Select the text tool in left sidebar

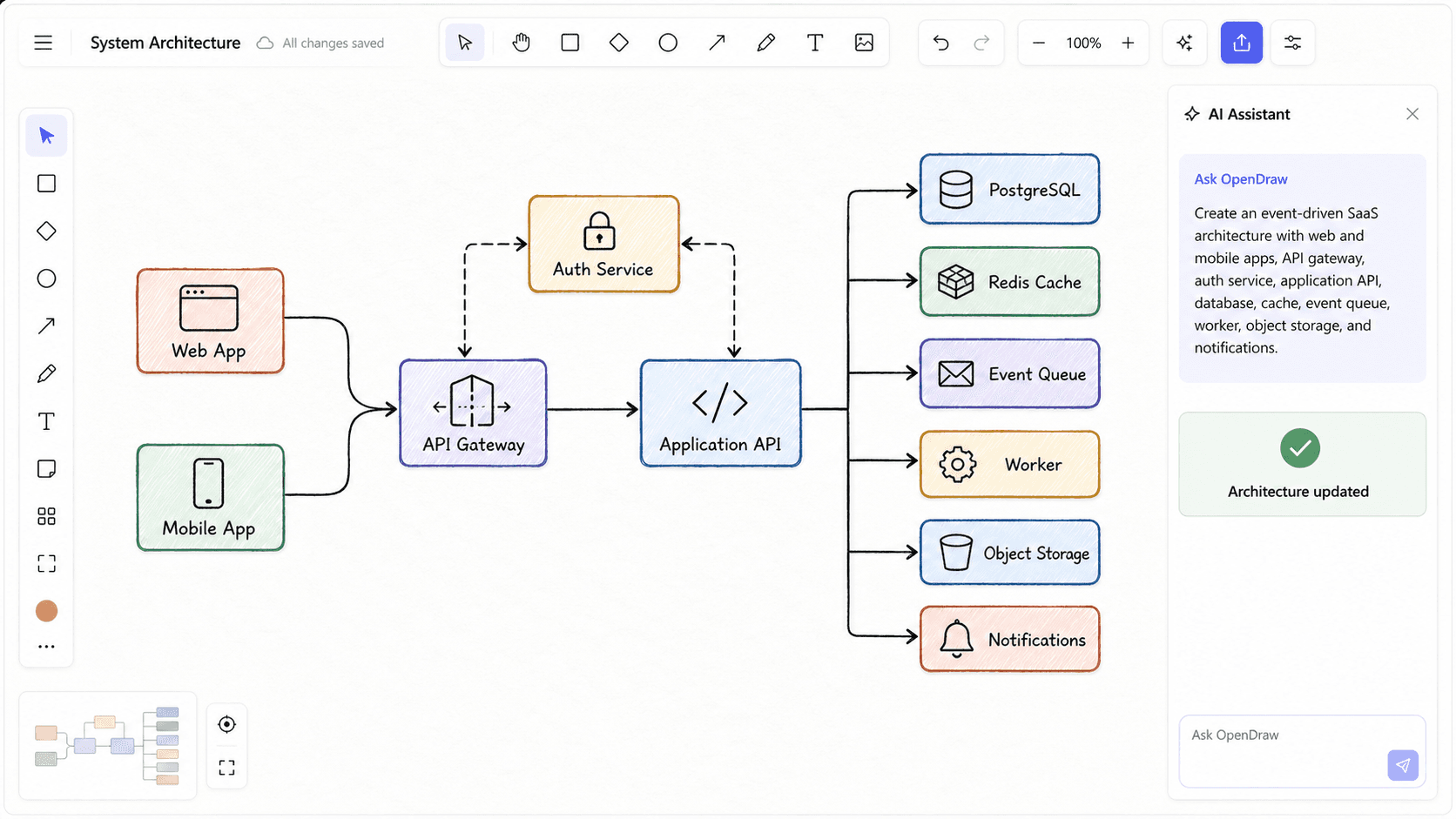[x=47, y=421]
